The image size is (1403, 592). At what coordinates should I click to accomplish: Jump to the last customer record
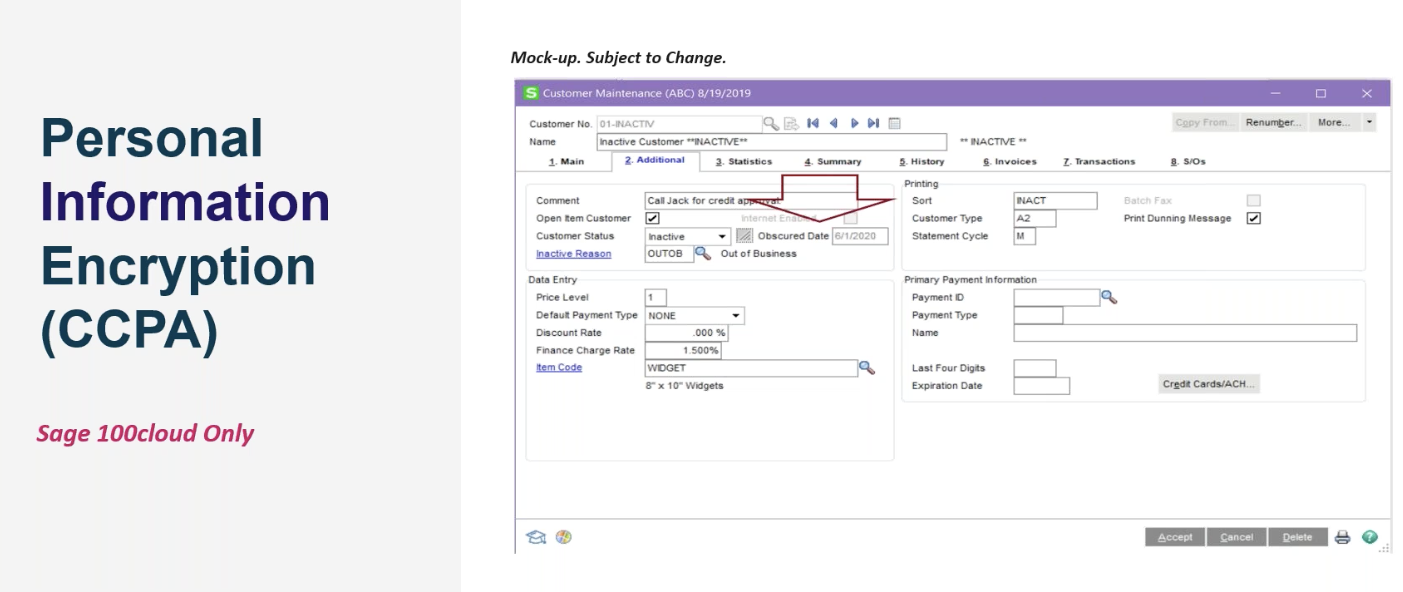coord(873,123)
